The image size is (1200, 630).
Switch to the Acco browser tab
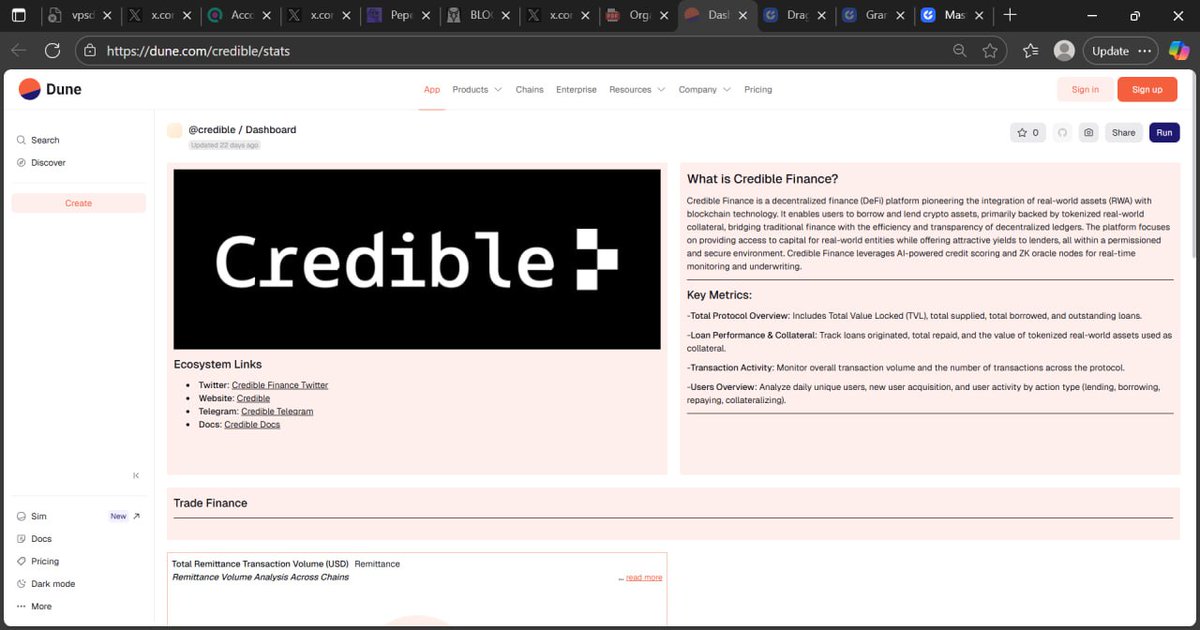coord(238,15)
